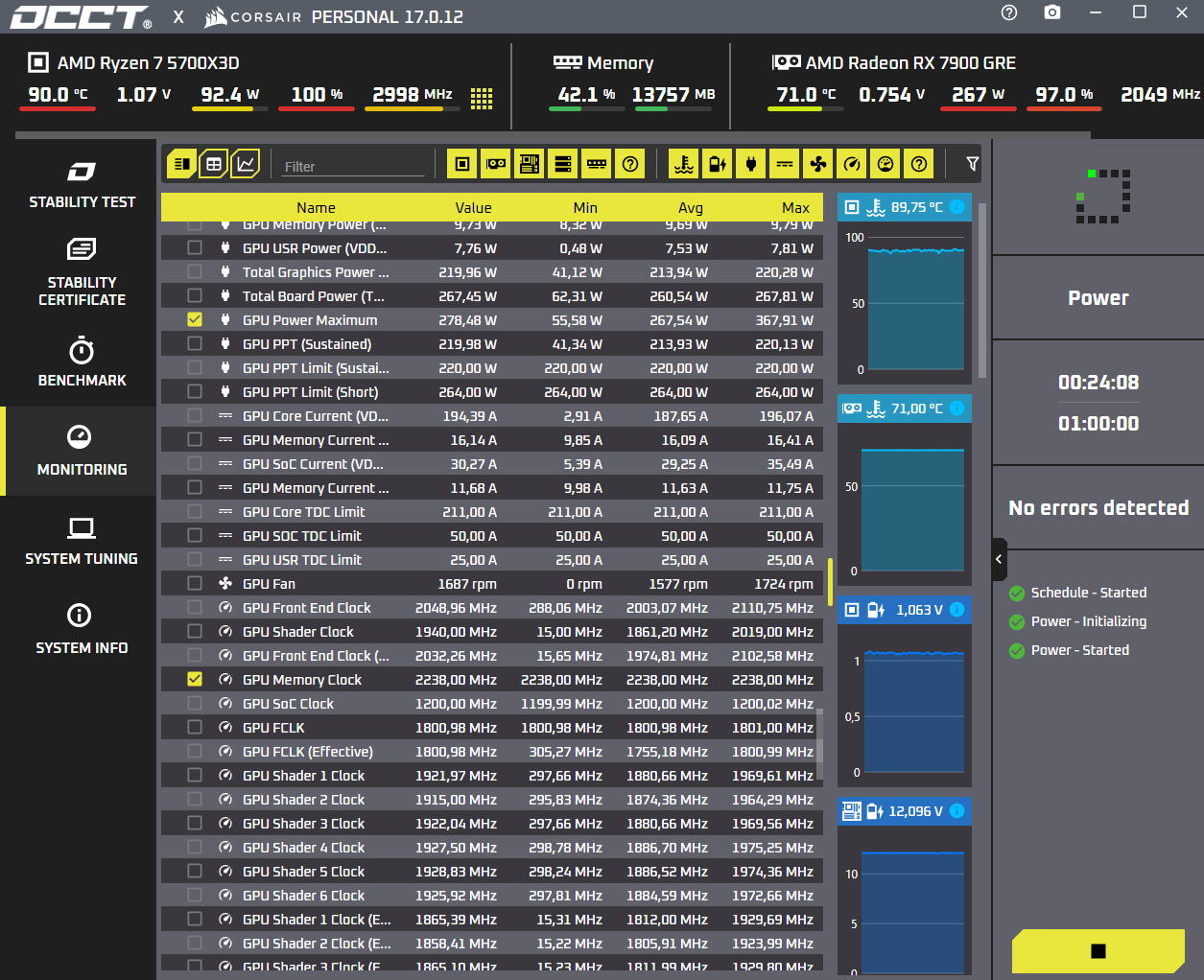Check the Total Board Power checkbox
The image size is (1204, 980).
tap(195, 295)
